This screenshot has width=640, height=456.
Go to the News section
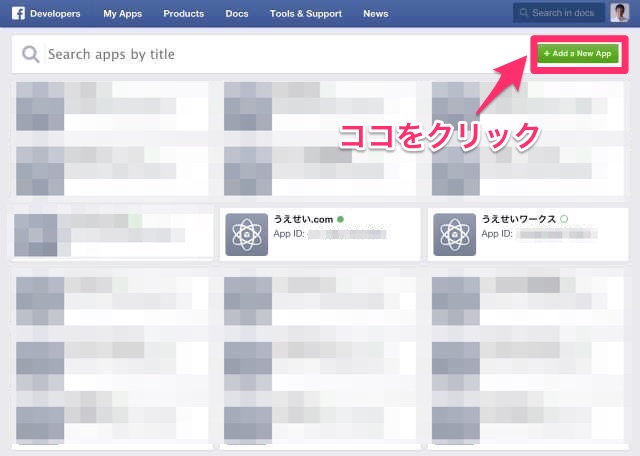(x=376, y=13)
